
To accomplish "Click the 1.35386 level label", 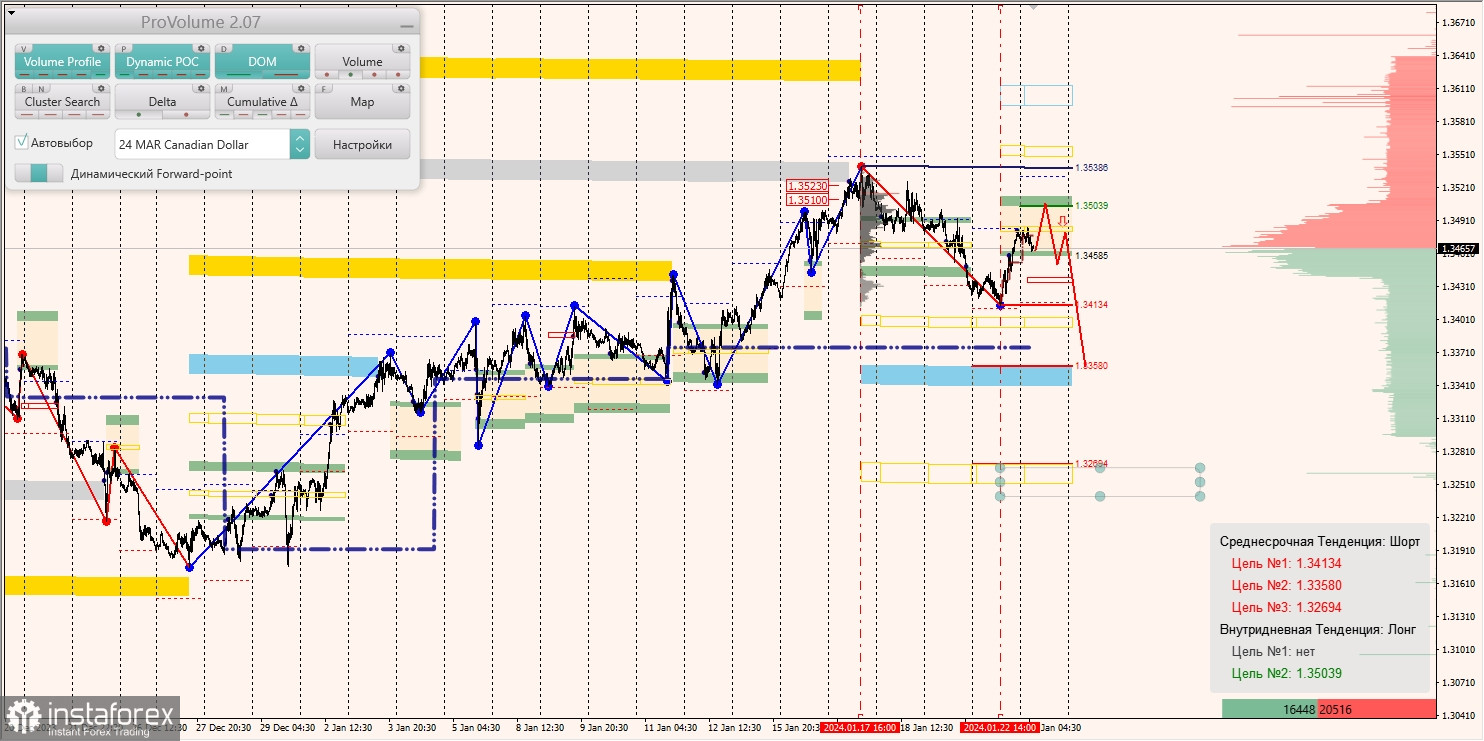I will [x=1092, y=168].
